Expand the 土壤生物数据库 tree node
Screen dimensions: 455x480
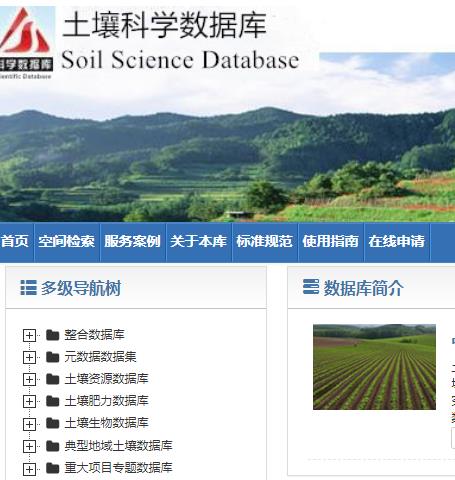pyautogui.click(x=29, y=424)
